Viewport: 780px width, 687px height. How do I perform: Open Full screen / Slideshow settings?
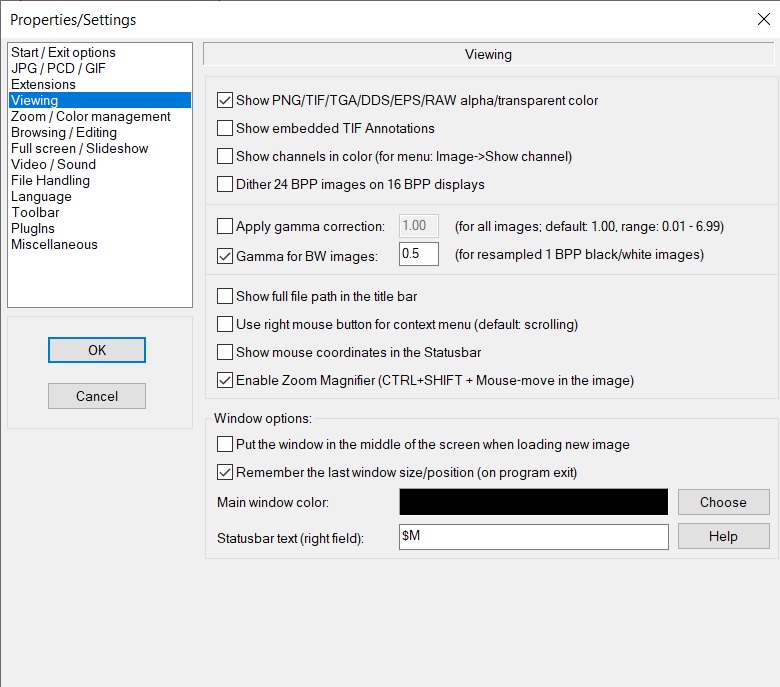click(x=99, y=148)
